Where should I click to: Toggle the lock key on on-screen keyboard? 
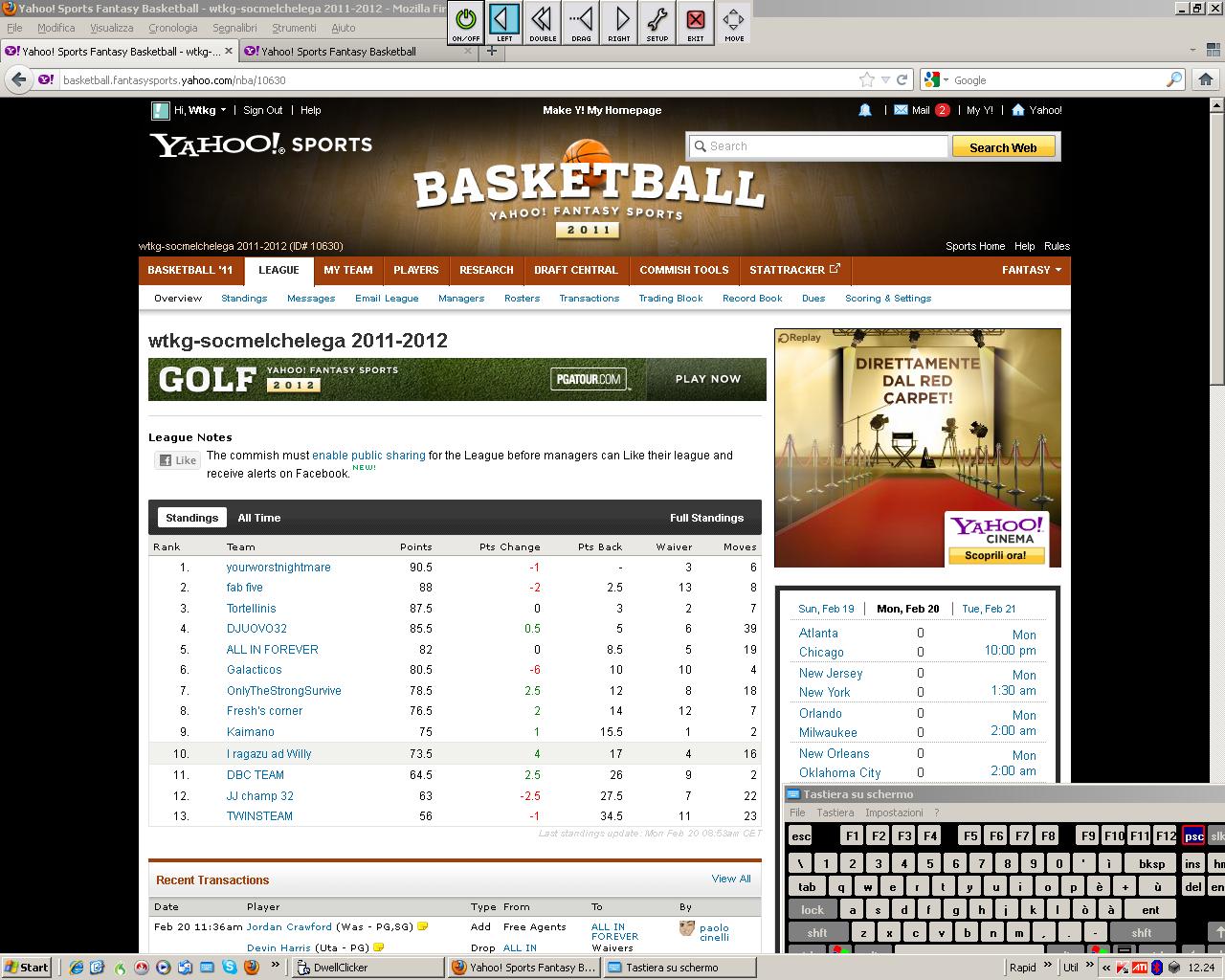tap(812, 910)
